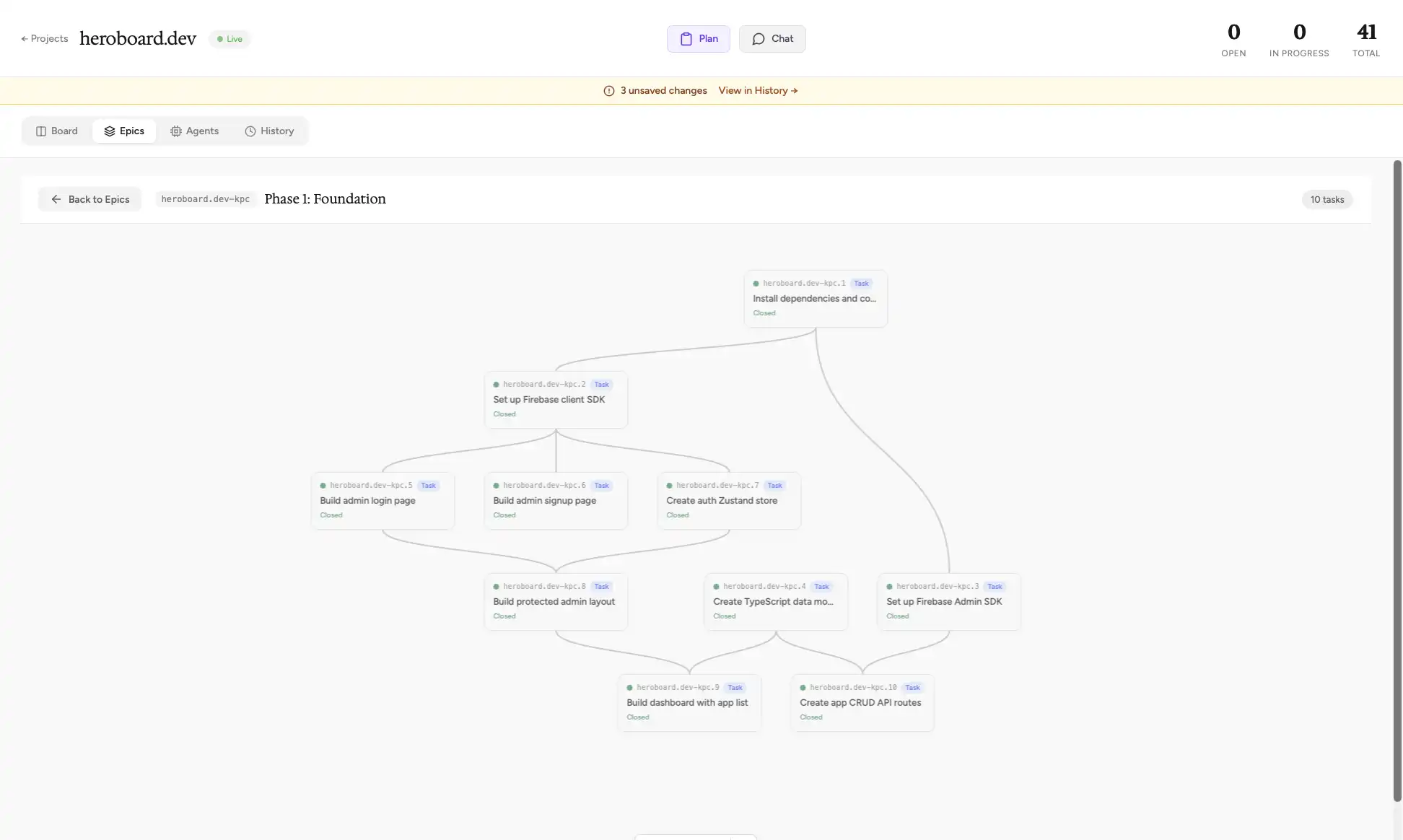Expand the Build dashboard with app list task
Viewport: 1403px width, 840px height.
(688, 702)
